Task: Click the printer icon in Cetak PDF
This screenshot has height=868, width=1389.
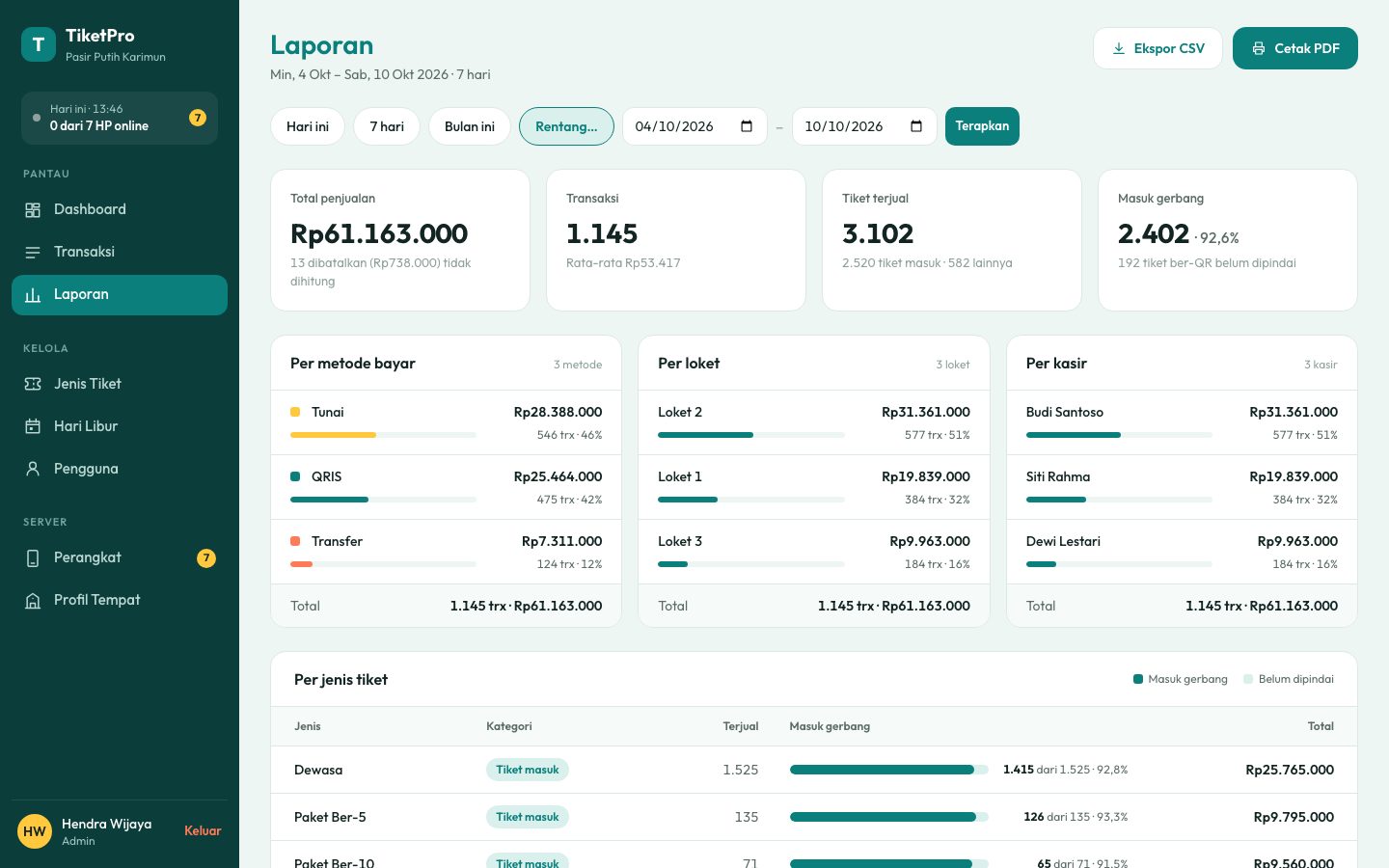Action: 1259,48
